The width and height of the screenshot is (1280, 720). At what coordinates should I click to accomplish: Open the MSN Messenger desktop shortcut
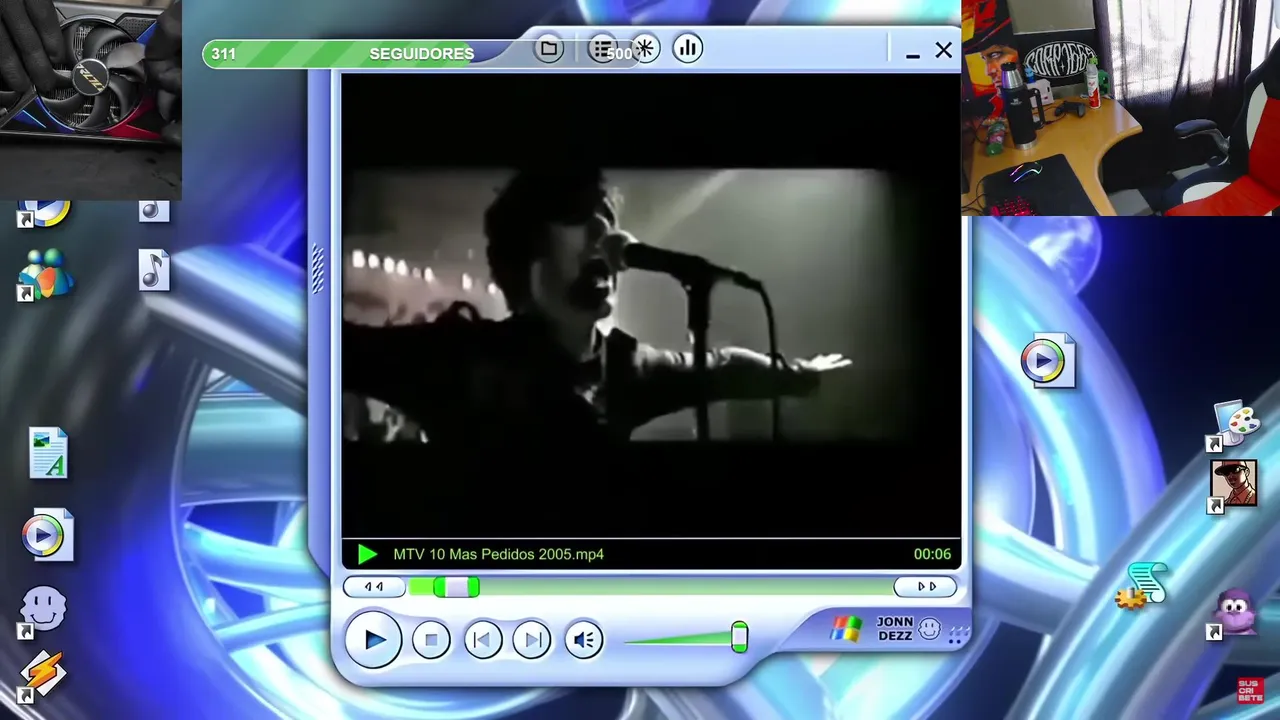point(43,274)
